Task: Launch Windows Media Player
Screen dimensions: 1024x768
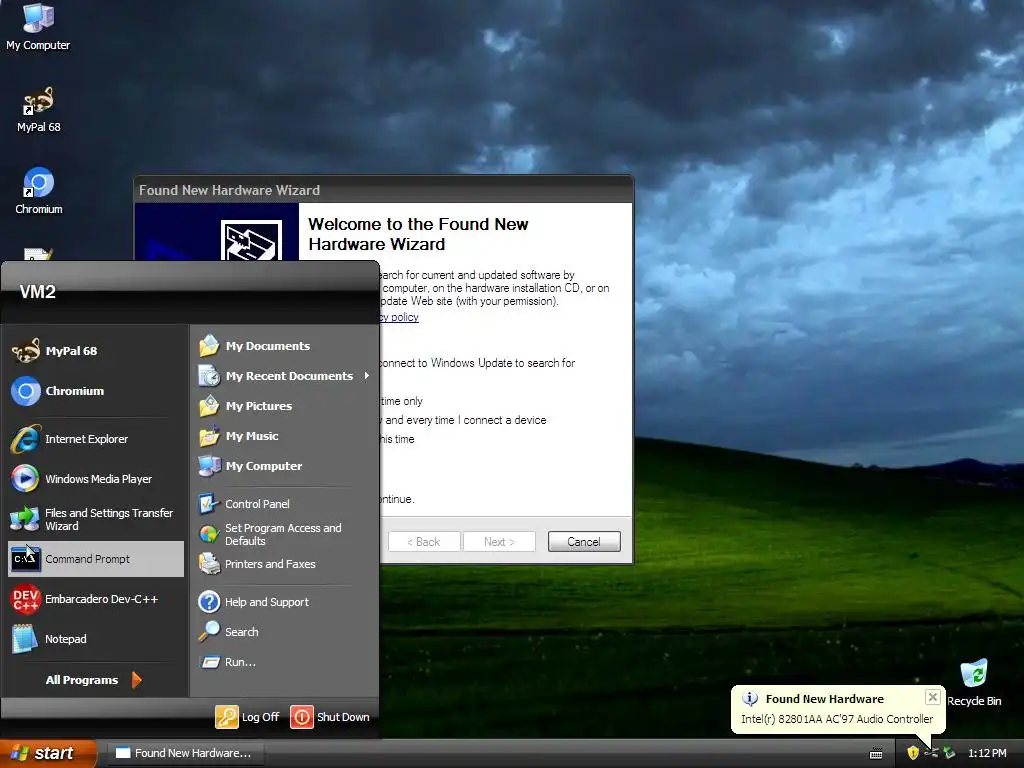Action: [x=95, y=479]
